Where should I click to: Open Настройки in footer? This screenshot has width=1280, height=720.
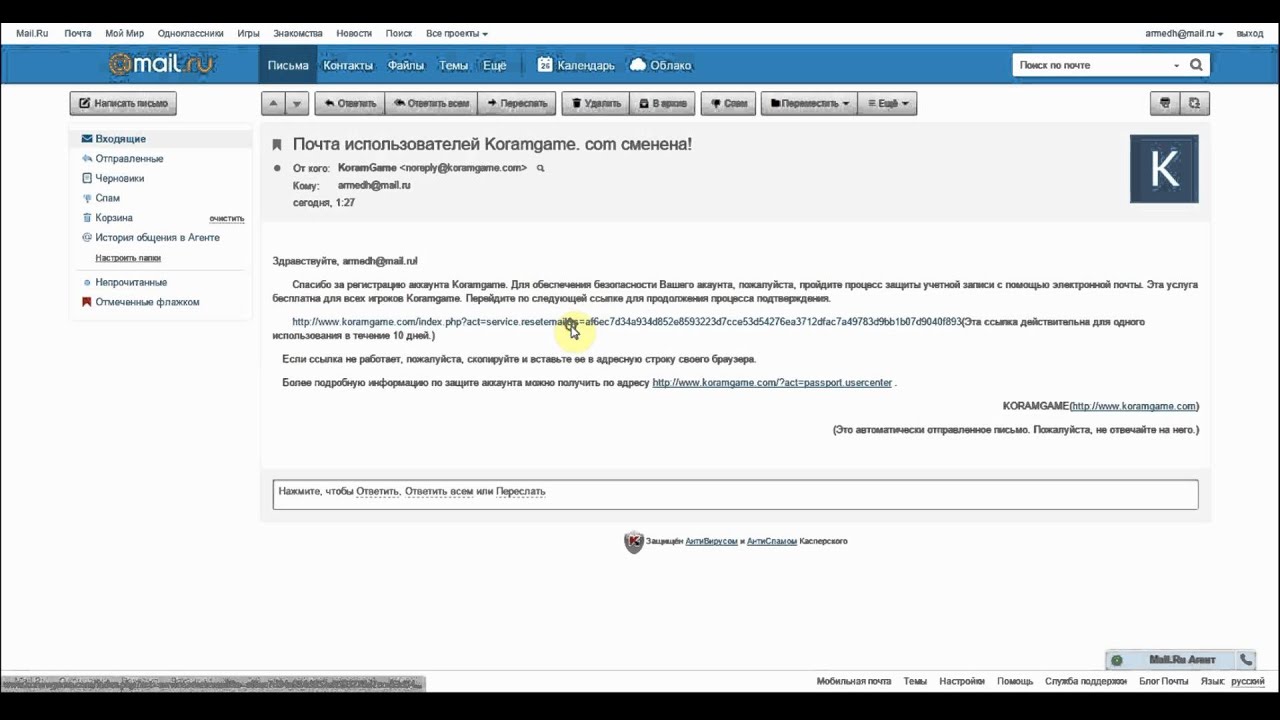tap(961, 681)
